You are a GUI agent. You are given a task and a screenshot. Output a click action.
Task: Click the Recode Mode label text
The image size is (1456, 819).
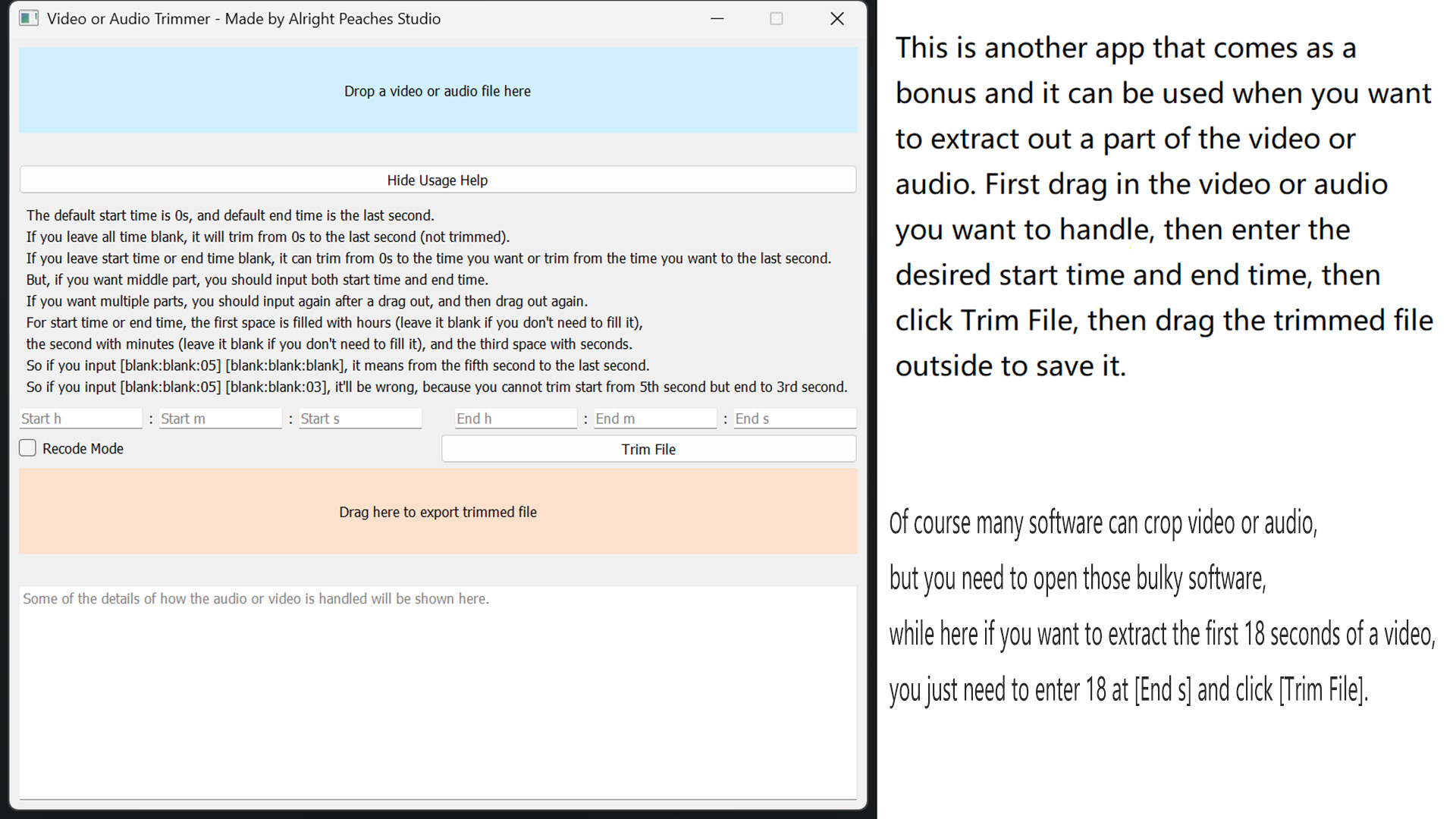click(83, 448)
